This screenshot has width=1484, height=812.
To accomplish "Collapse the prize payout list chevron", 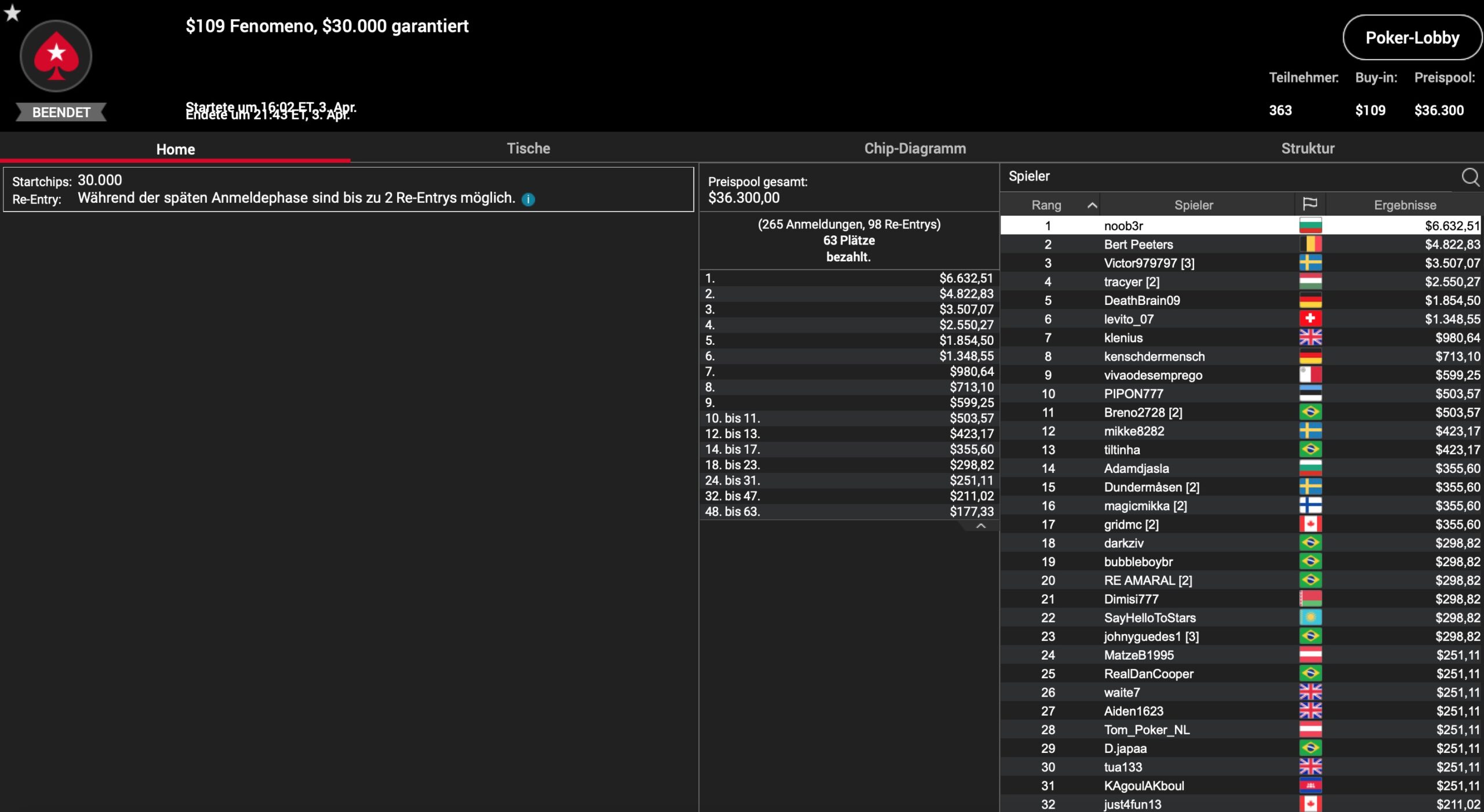I will (980, 526).
